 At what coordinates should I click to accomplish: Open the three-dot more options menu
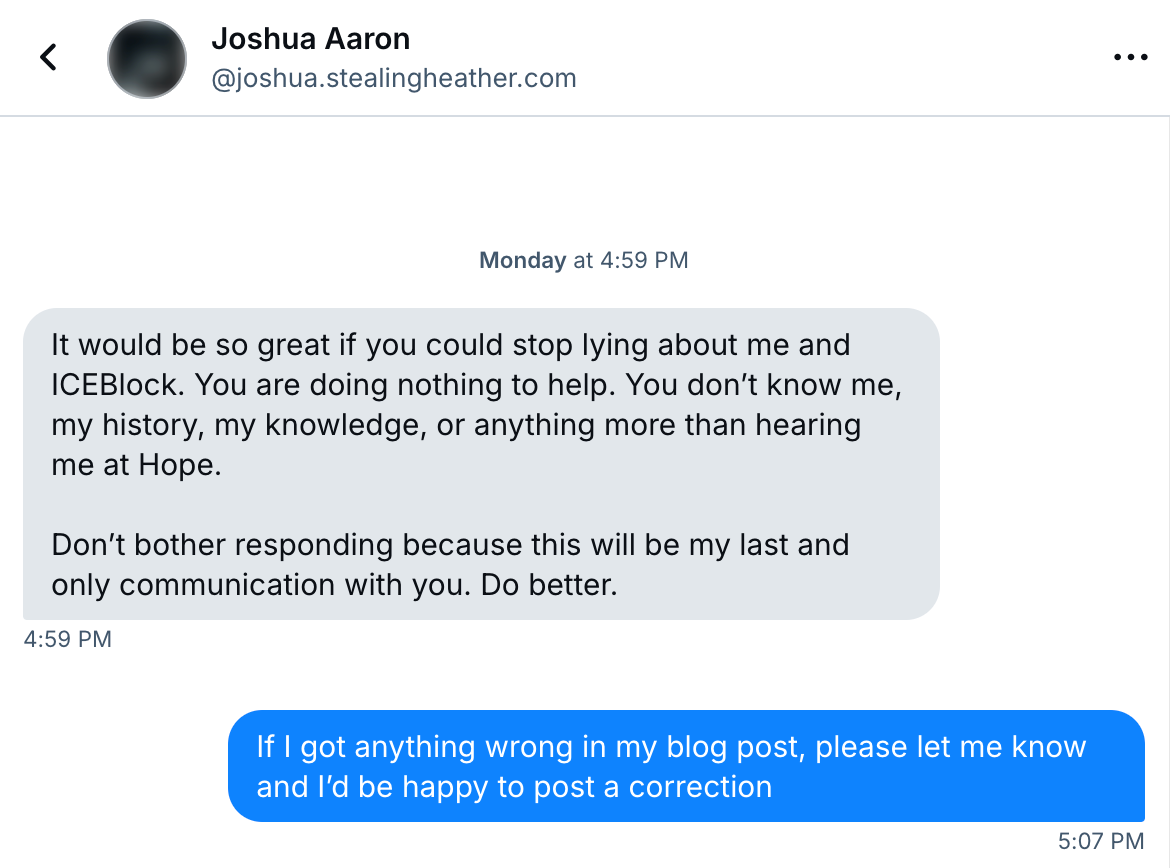1130,57
